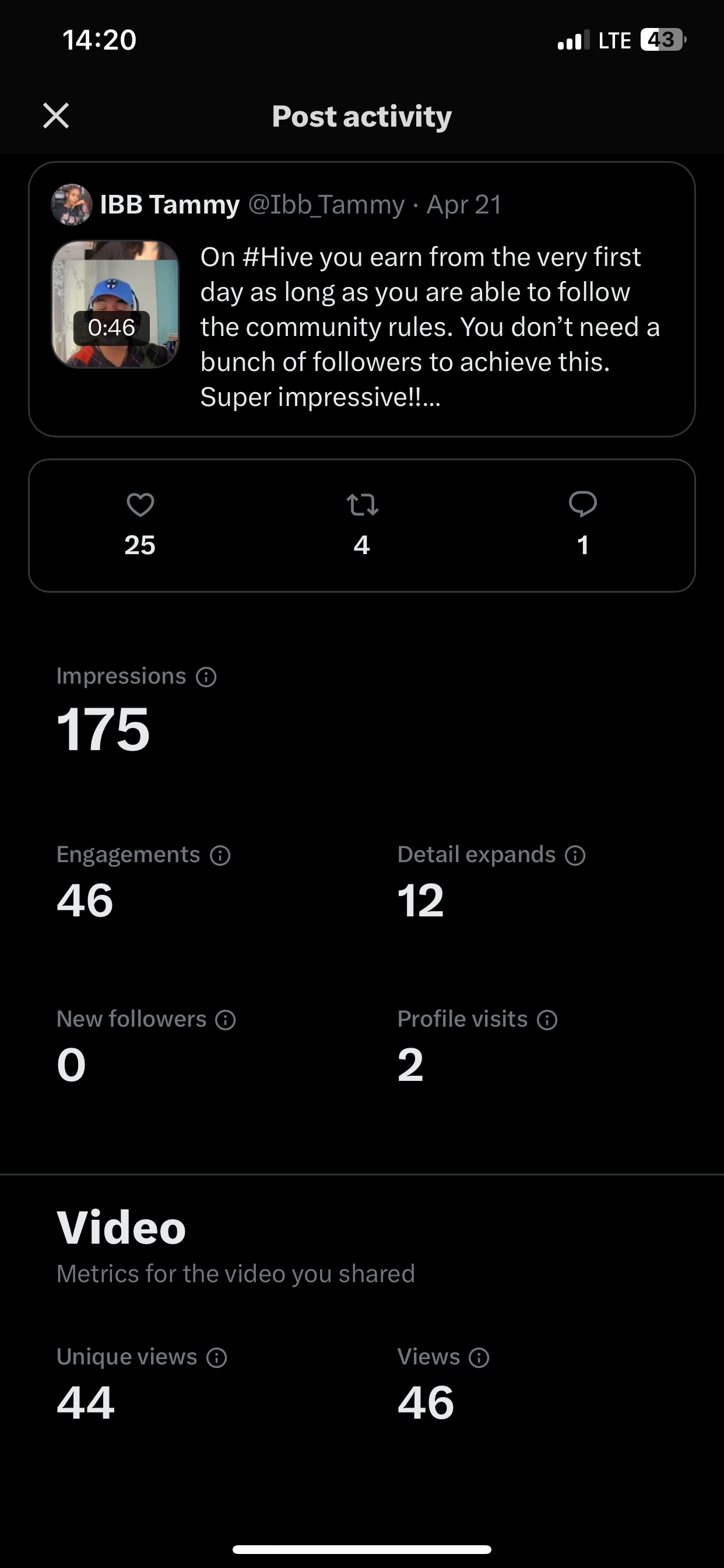Viewport: 724px width, 1568px height.
Task: View the 25 likes count
Action: (140, 545)
